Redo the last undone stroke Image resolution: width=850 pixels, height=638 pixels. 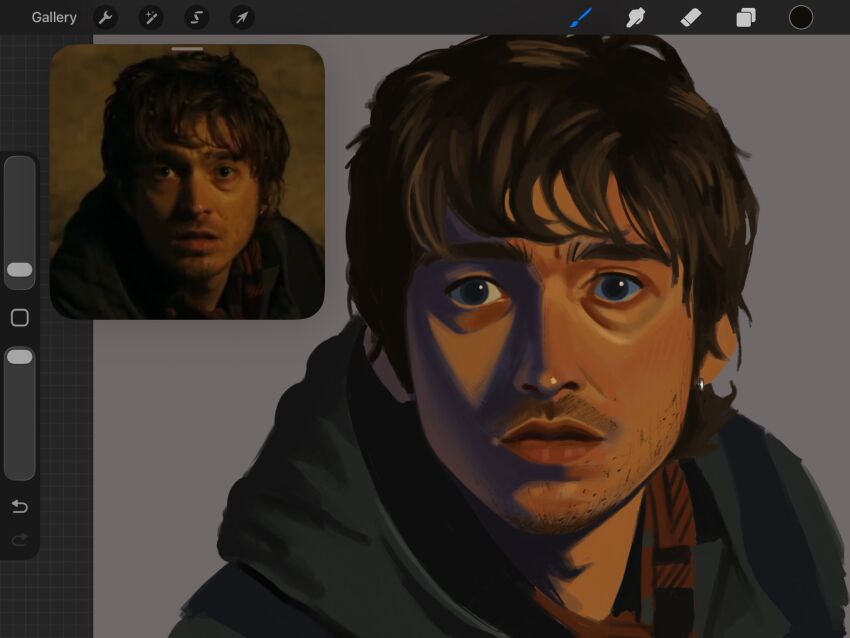click(20, 539)
